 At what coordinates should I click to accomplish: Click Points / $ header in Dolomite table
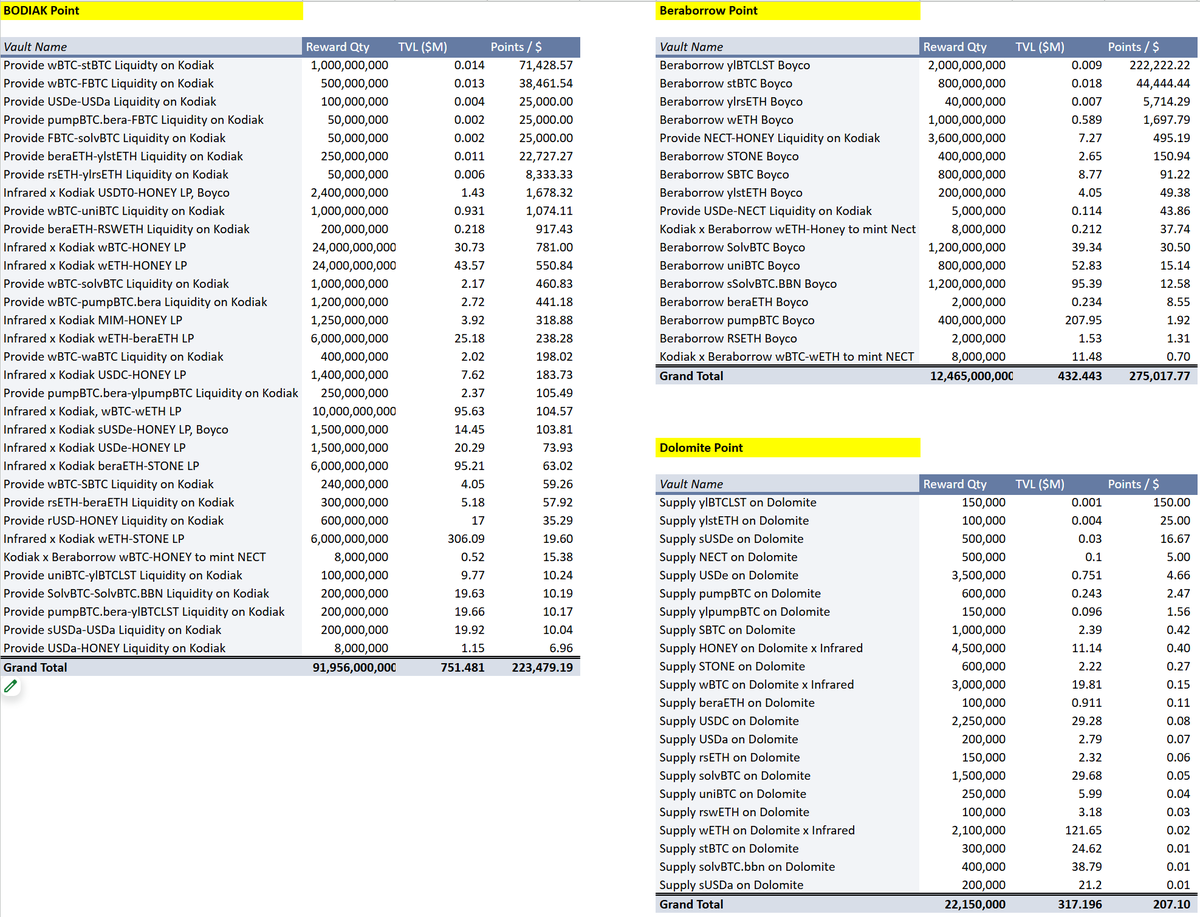coord(1134,484)
